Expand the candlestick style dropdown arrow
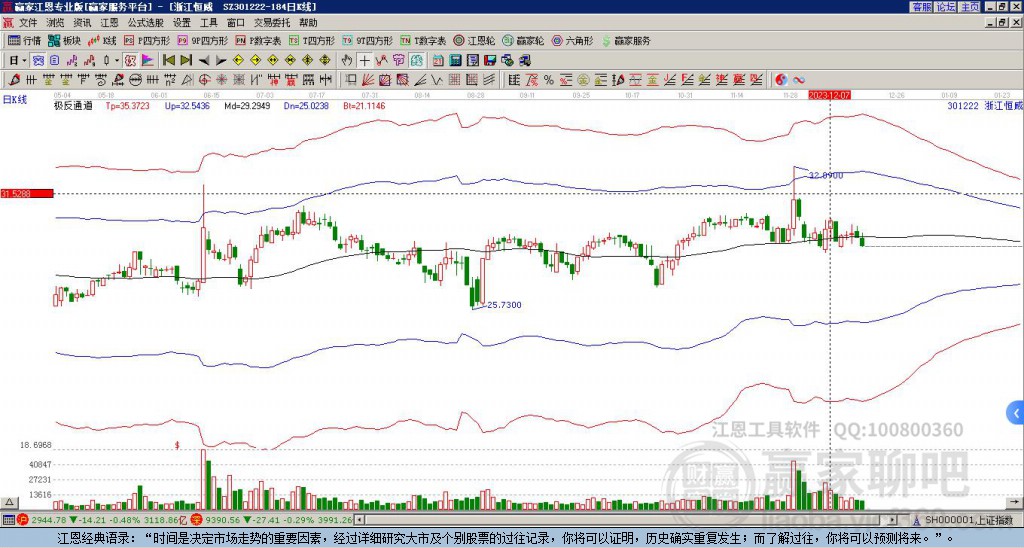The height and width of the screenshot is (548, 1024). pos(117,61)
